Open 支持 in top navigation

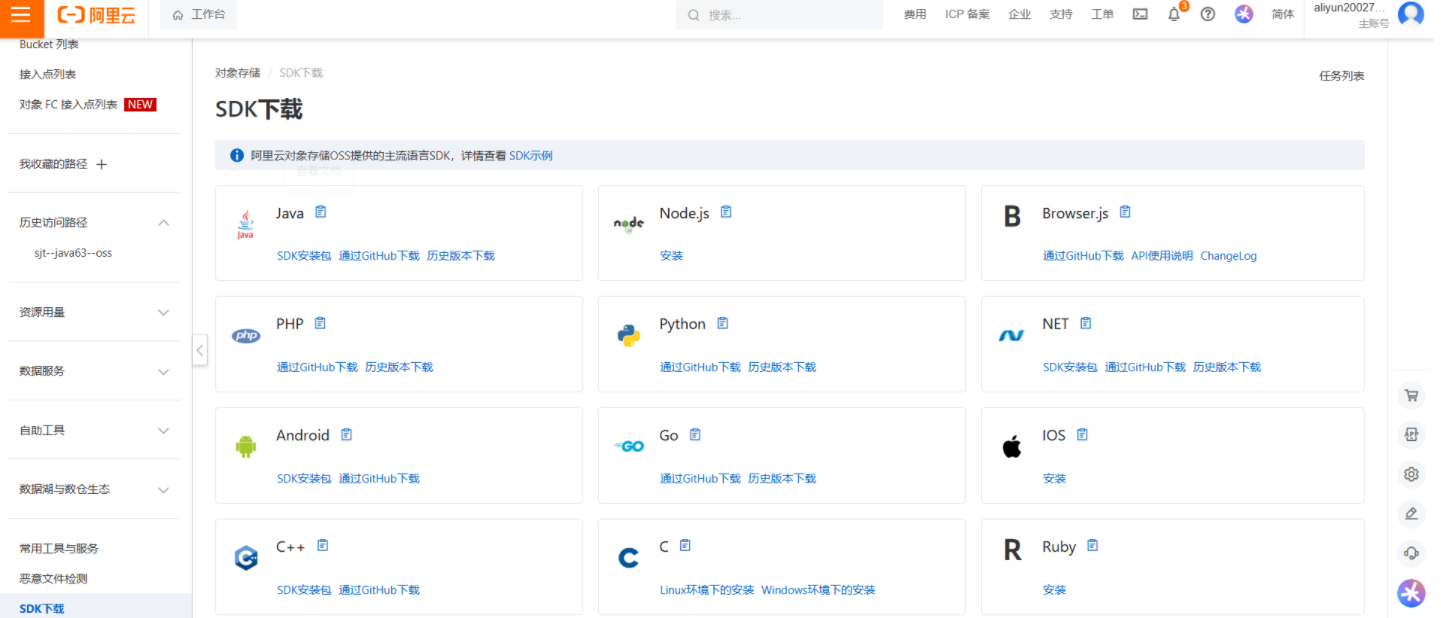(1061, 14)
